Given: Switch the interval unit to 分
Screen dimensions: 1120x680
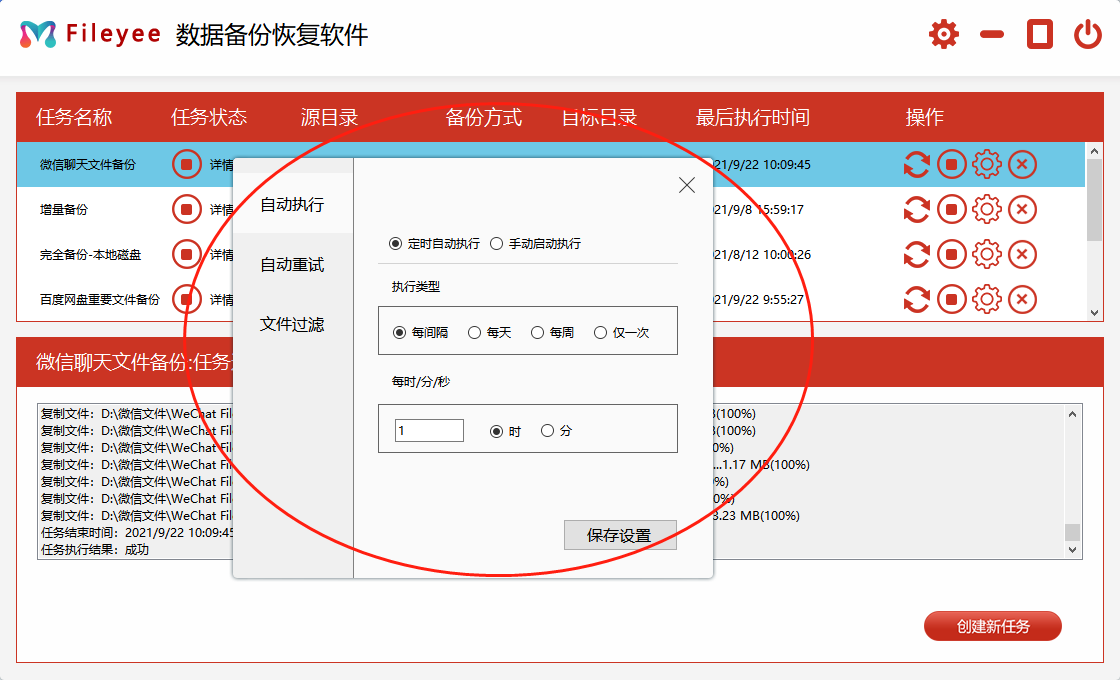Looking at the screenshot, I should [547, 429].
